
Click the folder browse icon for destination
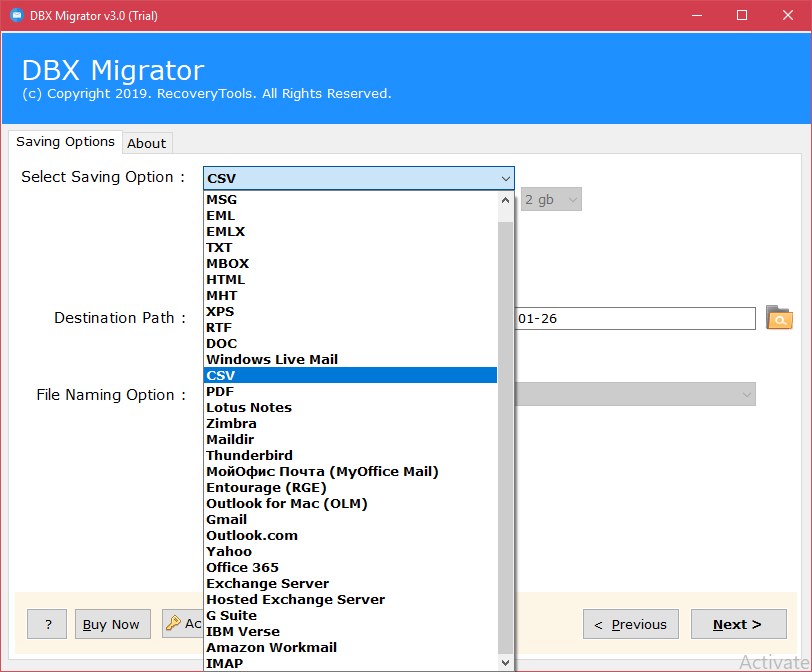pos(779,317)
